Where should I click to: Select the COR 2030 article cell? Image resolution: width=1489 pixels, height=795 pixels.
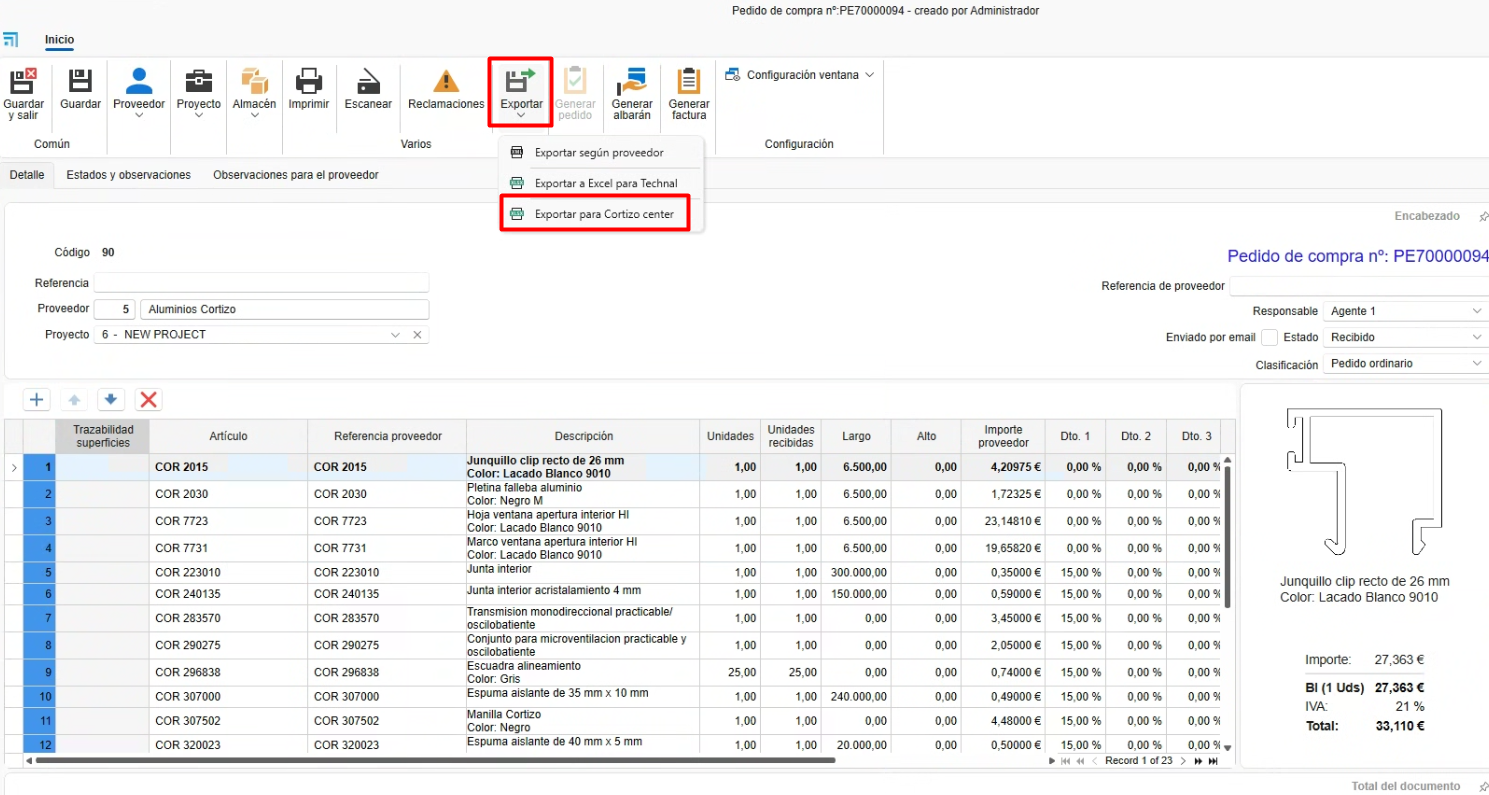pyautogui.click(x=229, y=494)
